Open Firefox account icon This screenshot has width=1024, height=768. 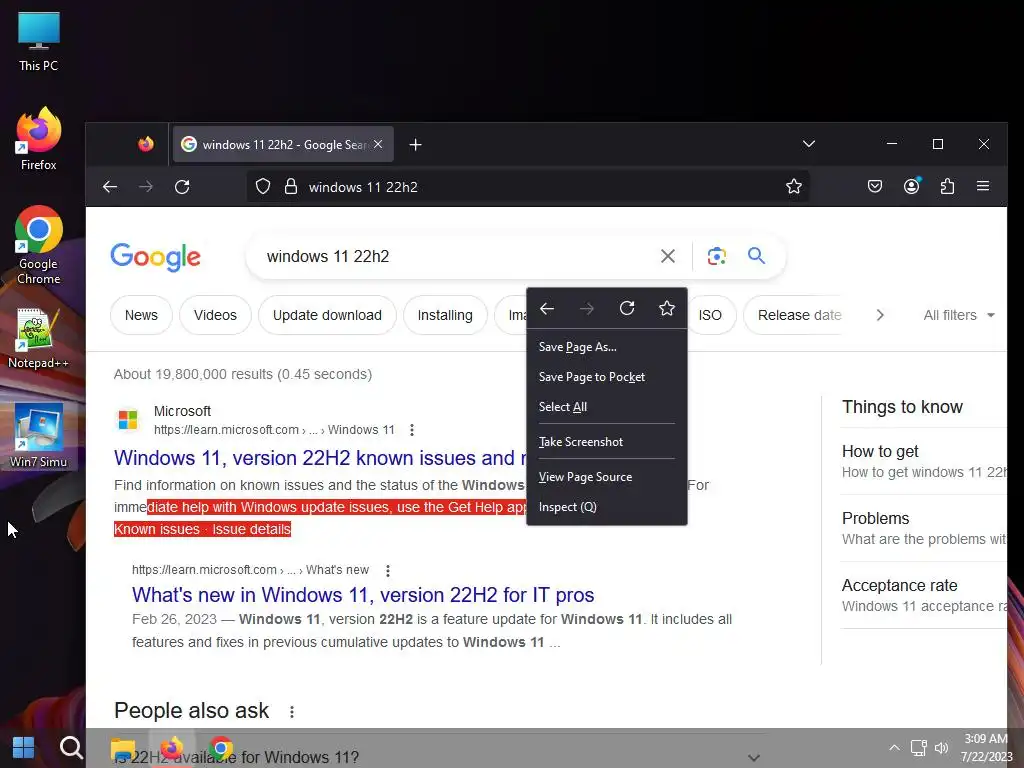pos(912,186)
